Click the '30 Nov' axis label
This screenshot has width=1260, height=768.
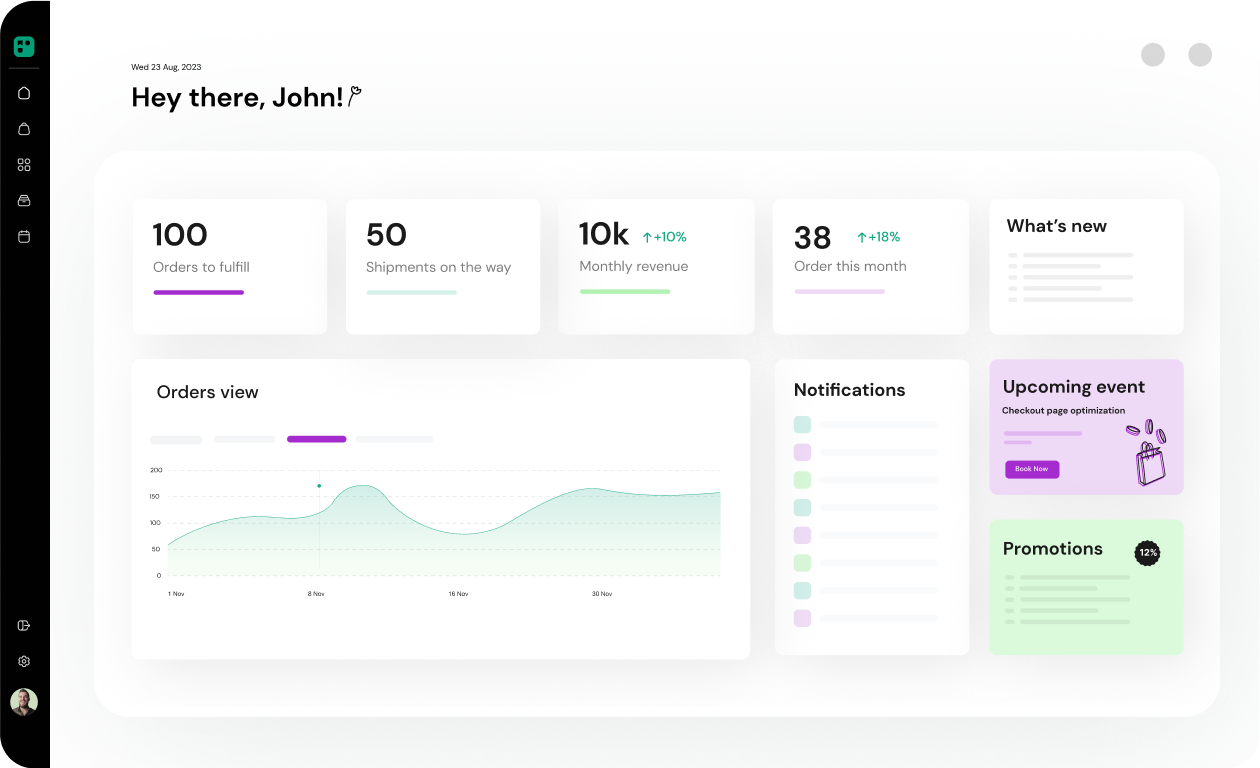(x=601, y=594)
